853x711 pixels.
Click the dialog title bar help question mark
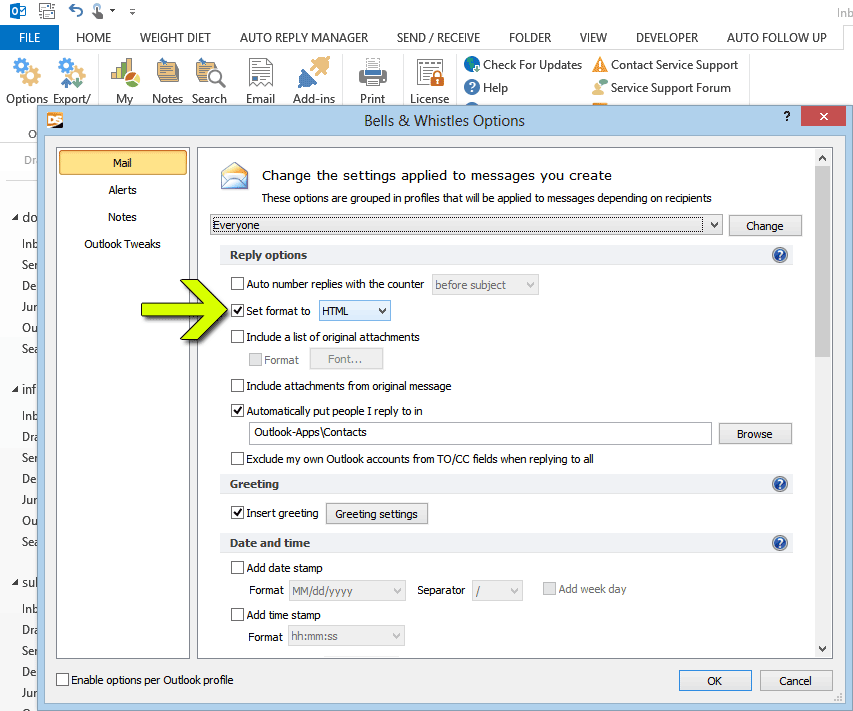pos(787,116)
